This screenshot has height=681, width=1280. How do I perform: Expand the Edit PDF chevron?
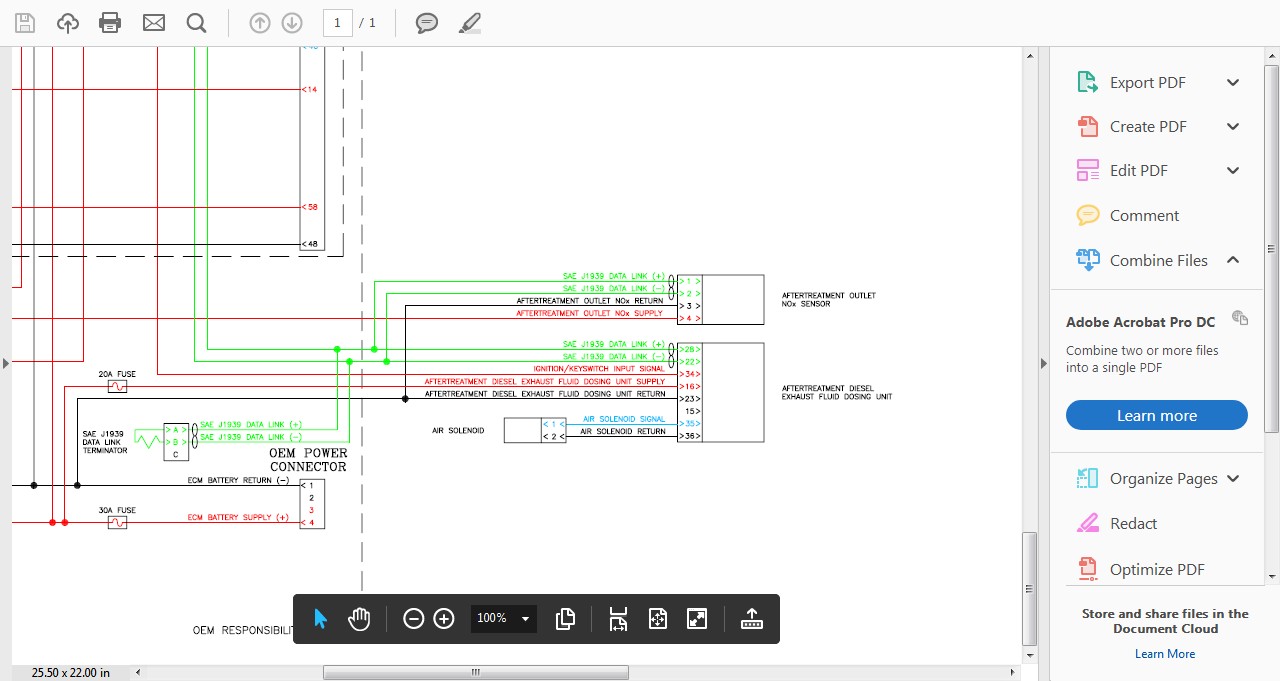pyautogui.click(x=1233, y=170)
